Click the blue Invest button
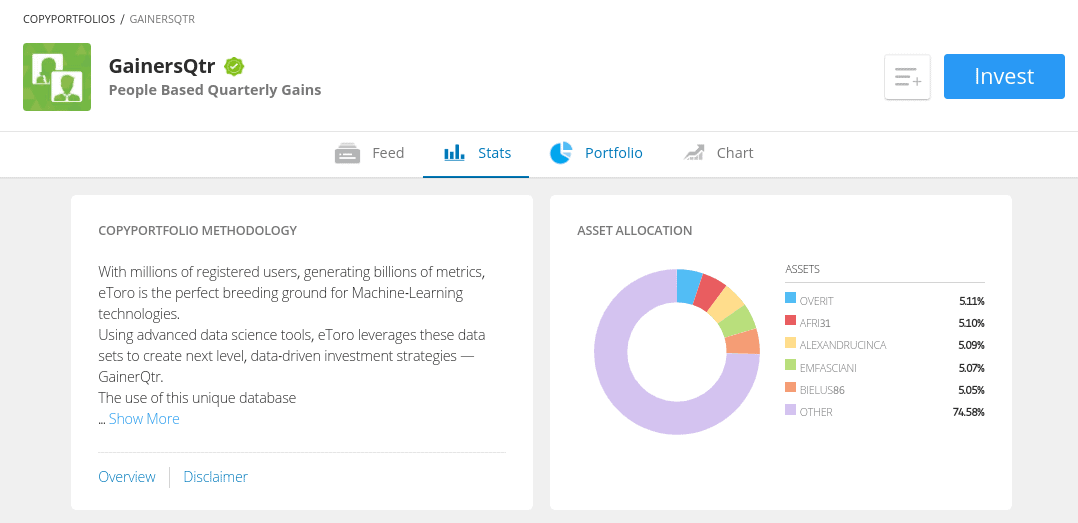Image resolution: width=1078 pixels, height=523 pixels. (x=1004, y=76)
